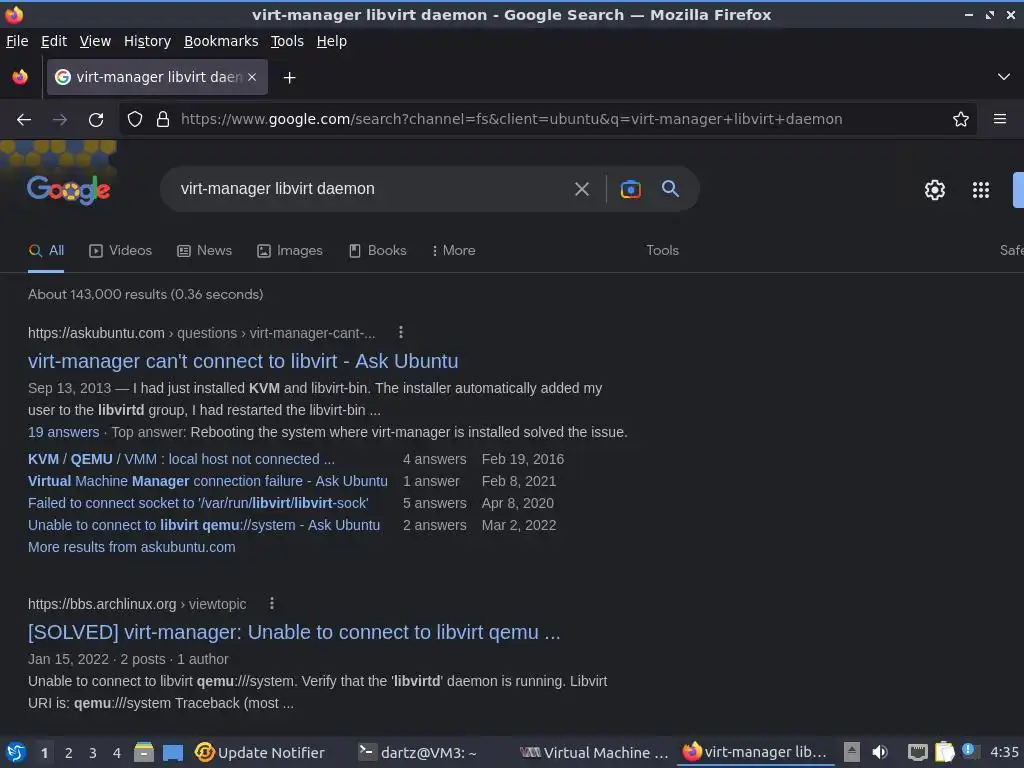This screenshot has width=1024, height=768.
Task: Expand the list all tabs chevron
Action: (1004, 77)
